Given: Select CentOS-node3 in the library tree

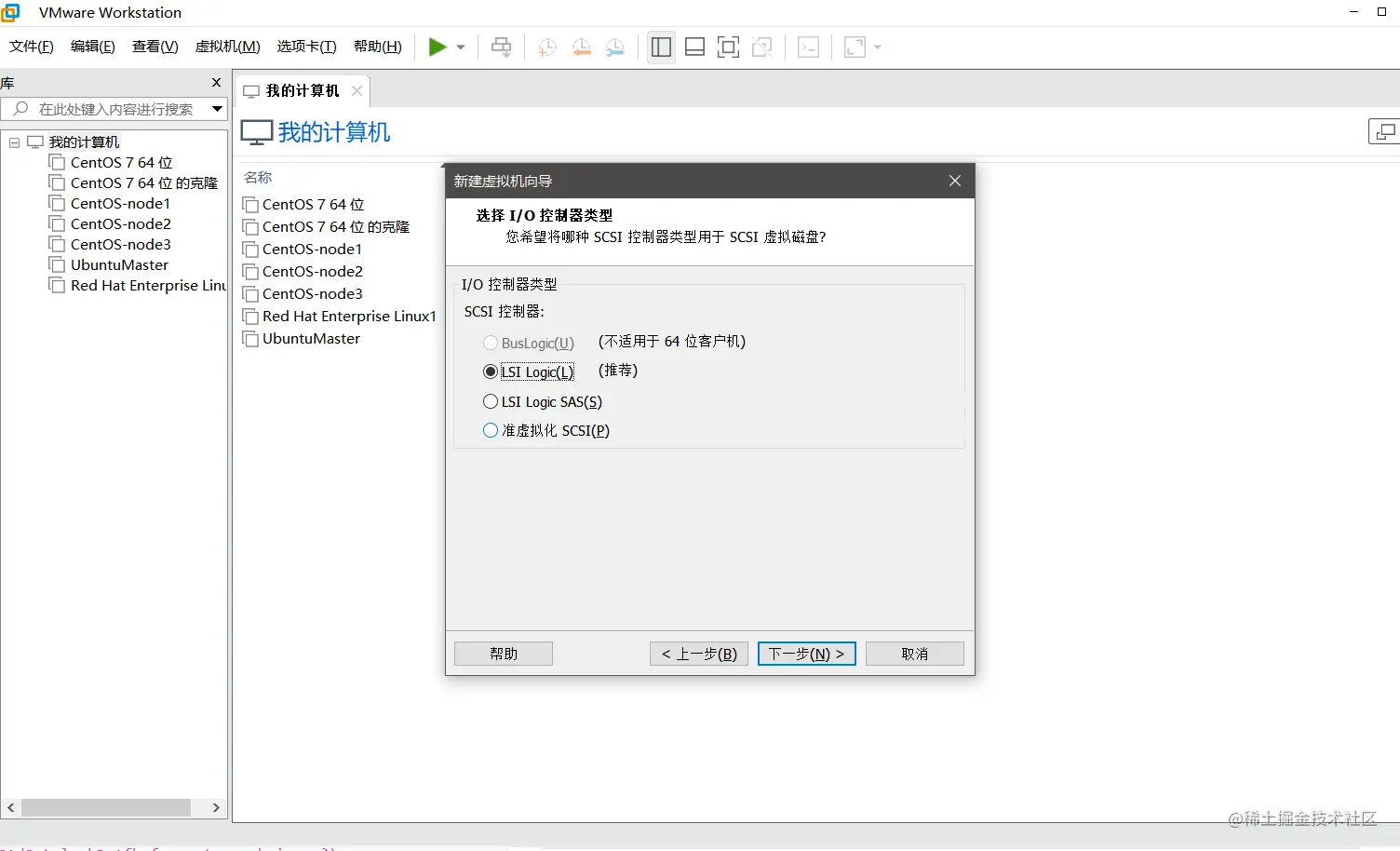Looking at the screenshot, I should (x=121, y=245).
